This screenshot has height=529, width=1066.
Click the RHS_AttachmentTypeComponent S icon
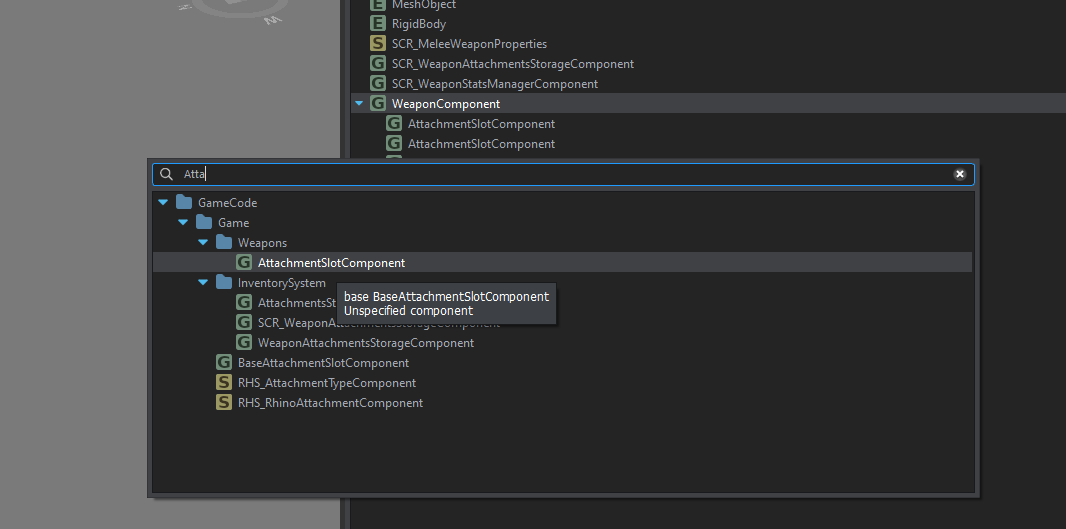click(x=224, y=382)
